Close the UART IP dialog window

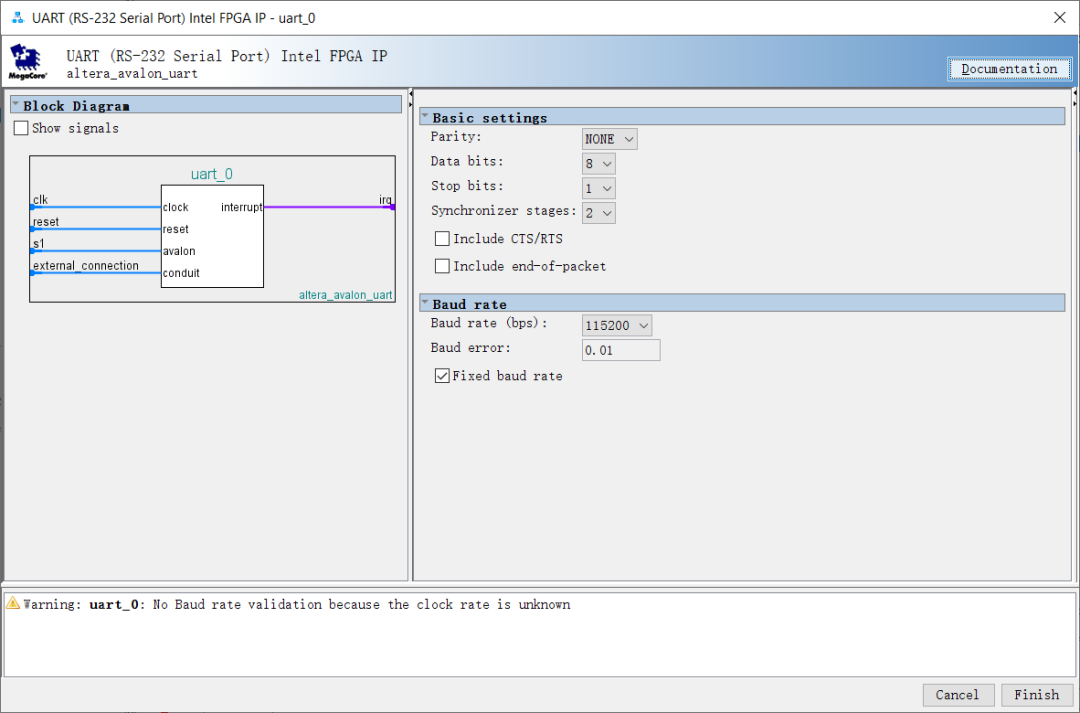coord(1059,17)
